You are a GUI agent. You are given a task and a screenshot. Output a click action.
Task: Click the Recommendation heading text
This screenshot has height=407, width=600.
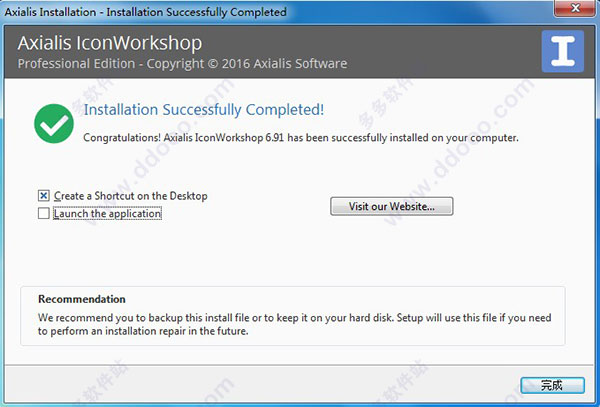(82, 299)
